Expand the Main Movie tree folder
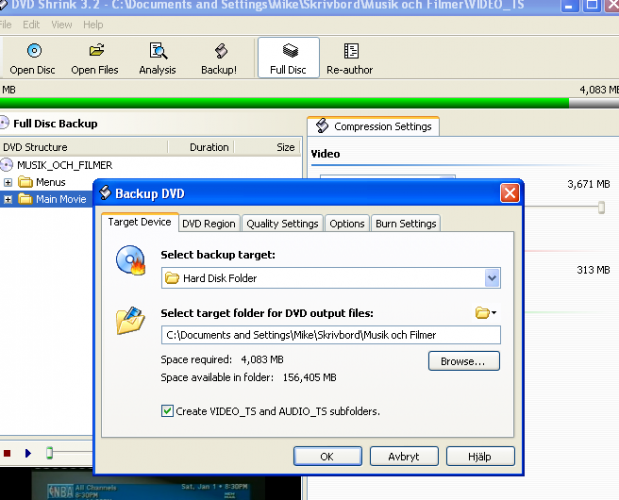Screen dimensions: 619x500 8,199
